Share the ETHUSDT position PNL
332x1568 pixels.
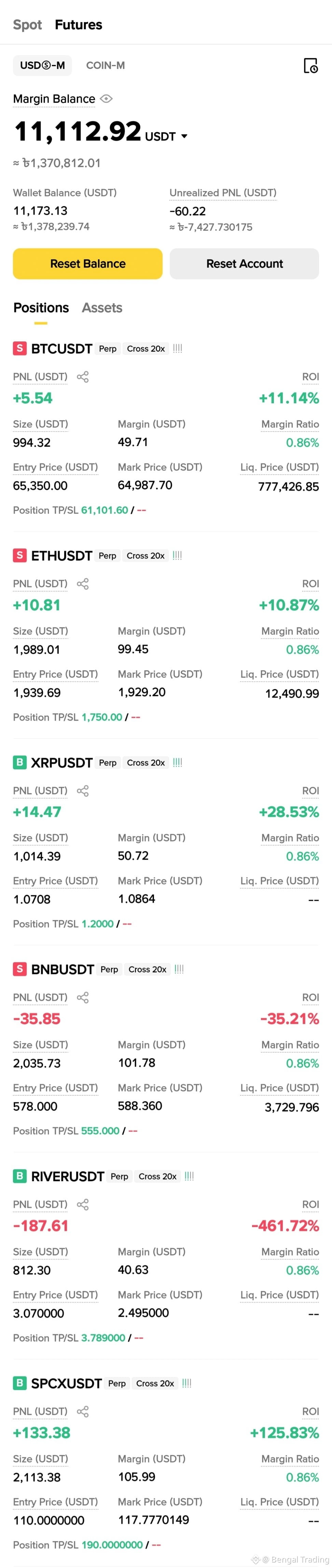tap(83, 584)
